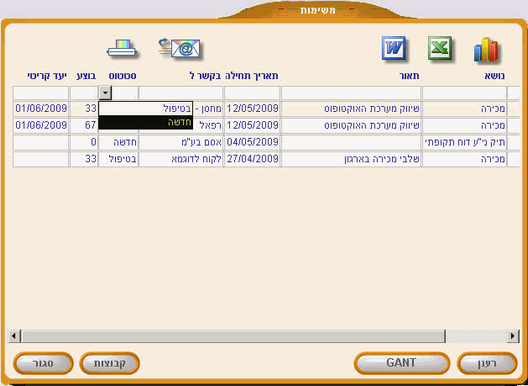Click the date cell '27/04/2009'
Screen dimensions: 528x386
pos(252,159)
